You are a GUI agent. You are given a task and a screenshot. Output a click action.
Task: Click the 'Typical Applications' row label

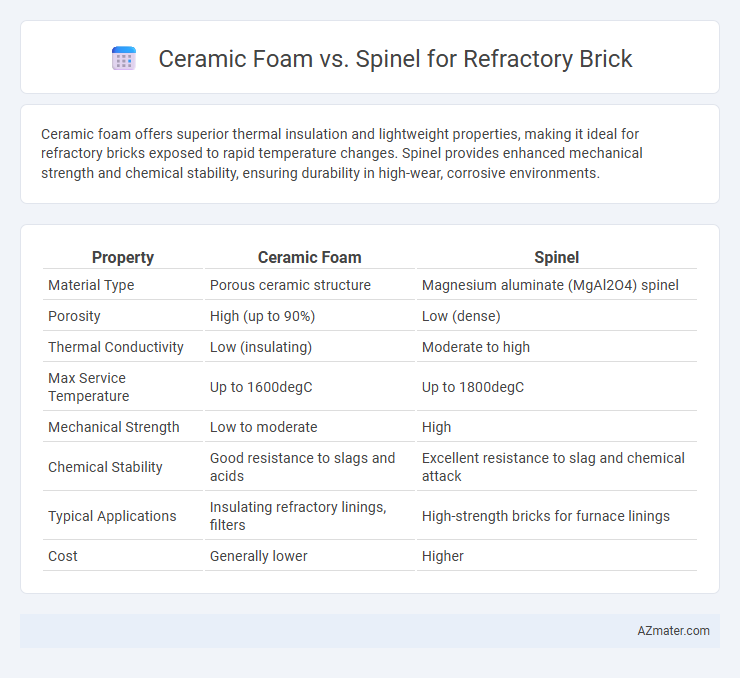112,516
